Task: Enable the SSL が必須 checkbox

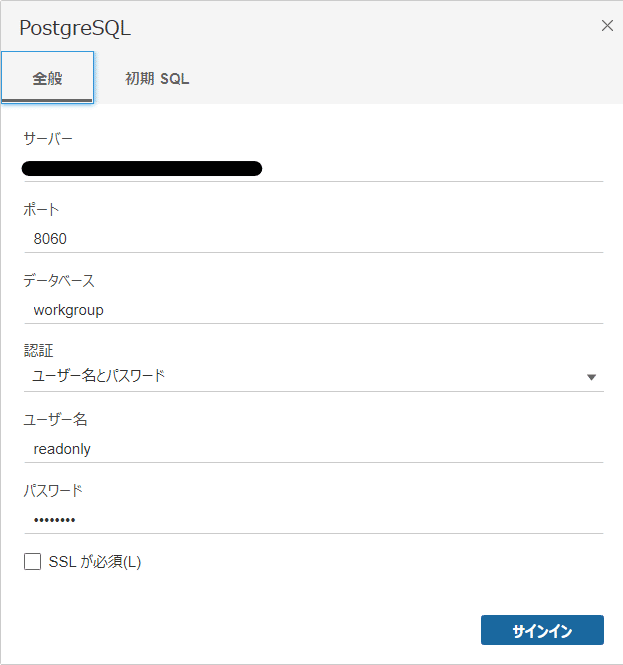Action: coord(32,562)
